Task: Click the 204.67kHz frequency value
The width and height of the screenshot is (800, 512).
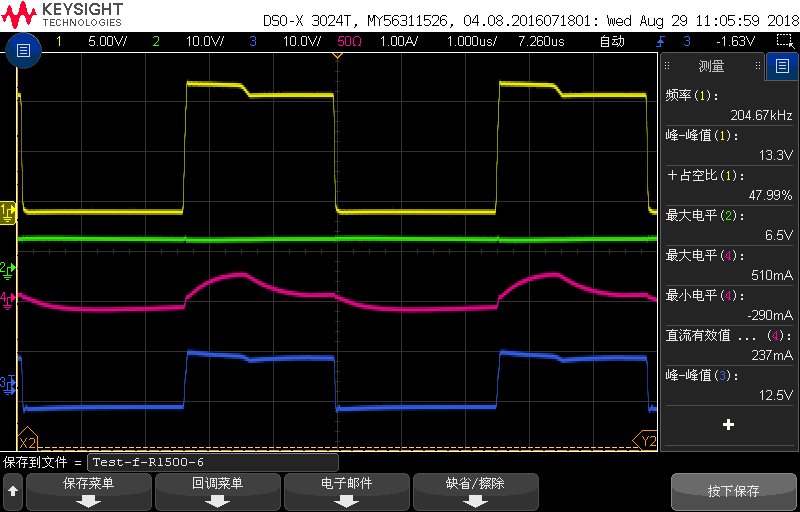Action: coord(761,115)
